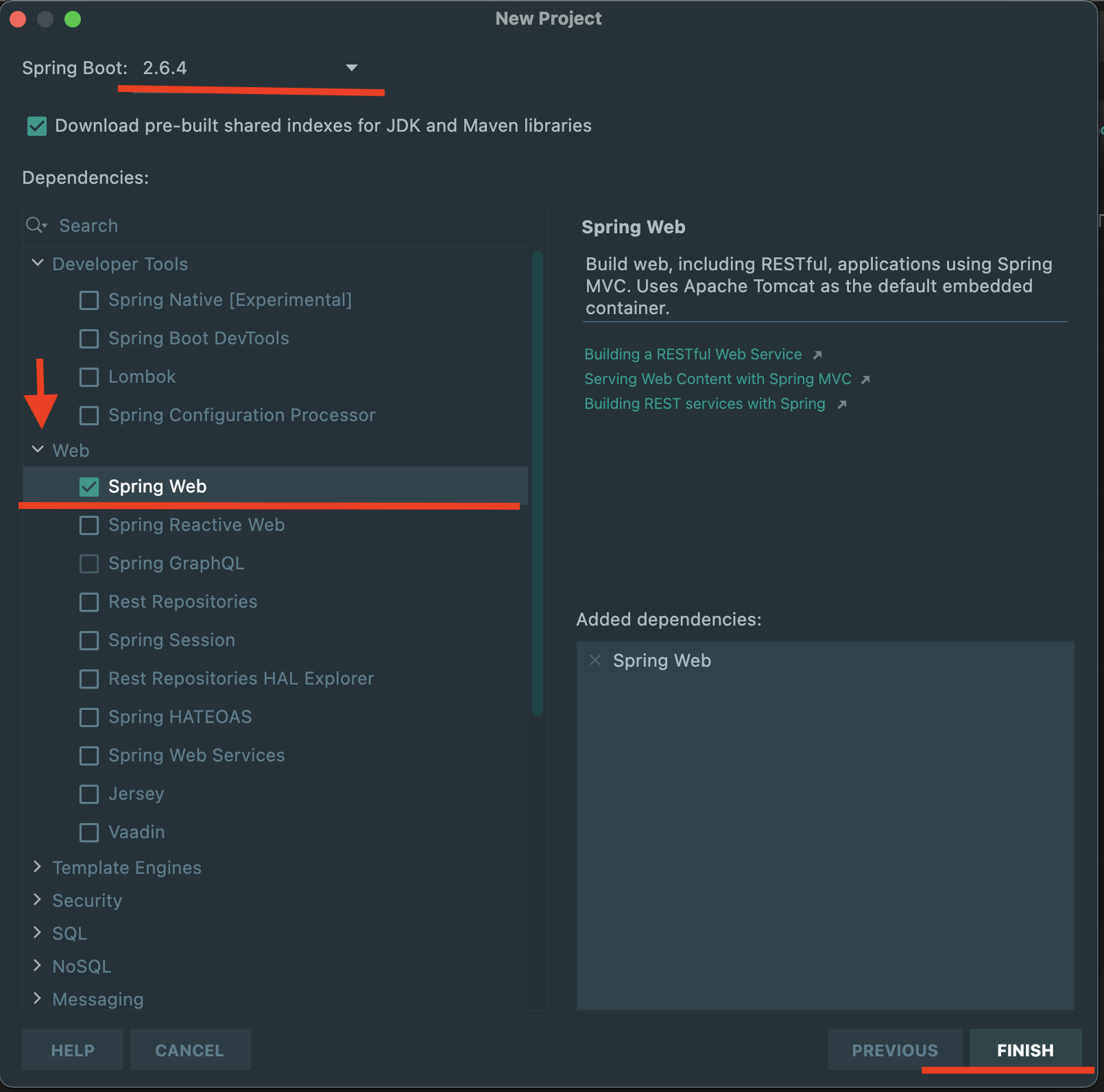The width and height of the screenshot is (1104, 1092).
Task: Enable the Jersey dependency
Action: pyautogui.click(x=89, y=794)
